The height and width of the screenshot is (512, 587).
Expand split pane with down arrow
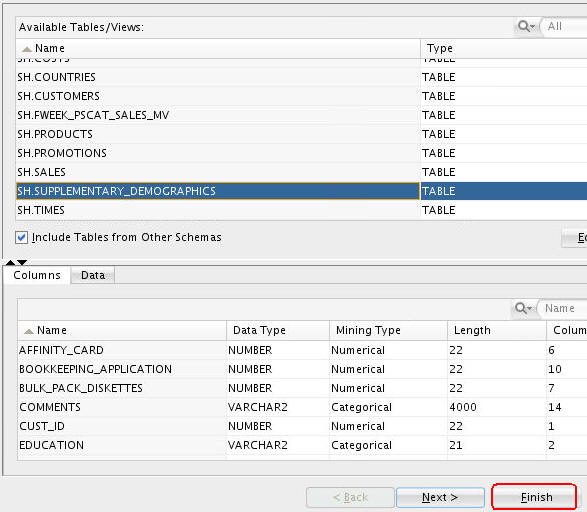22,262
